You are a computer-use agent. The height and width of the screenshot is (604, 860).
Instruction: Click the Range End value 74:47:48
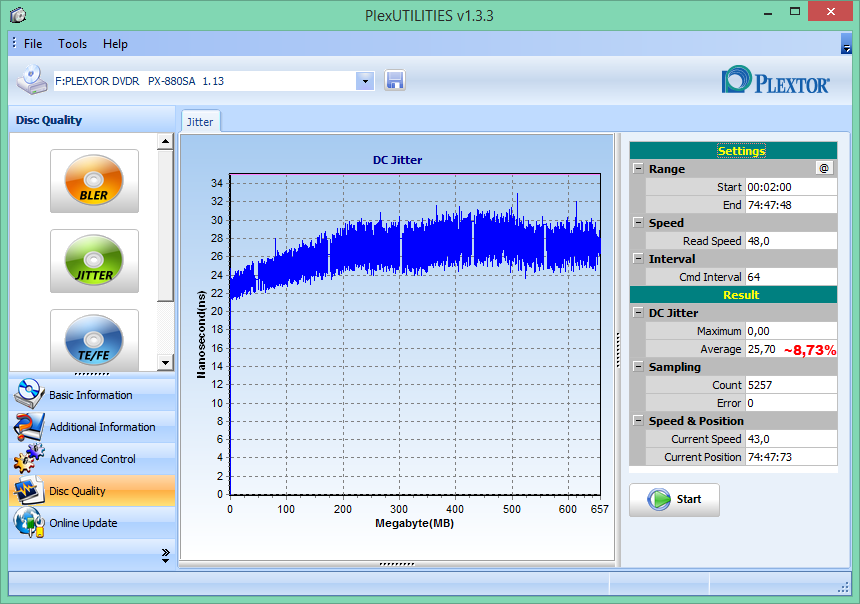(x=791, y=205)
